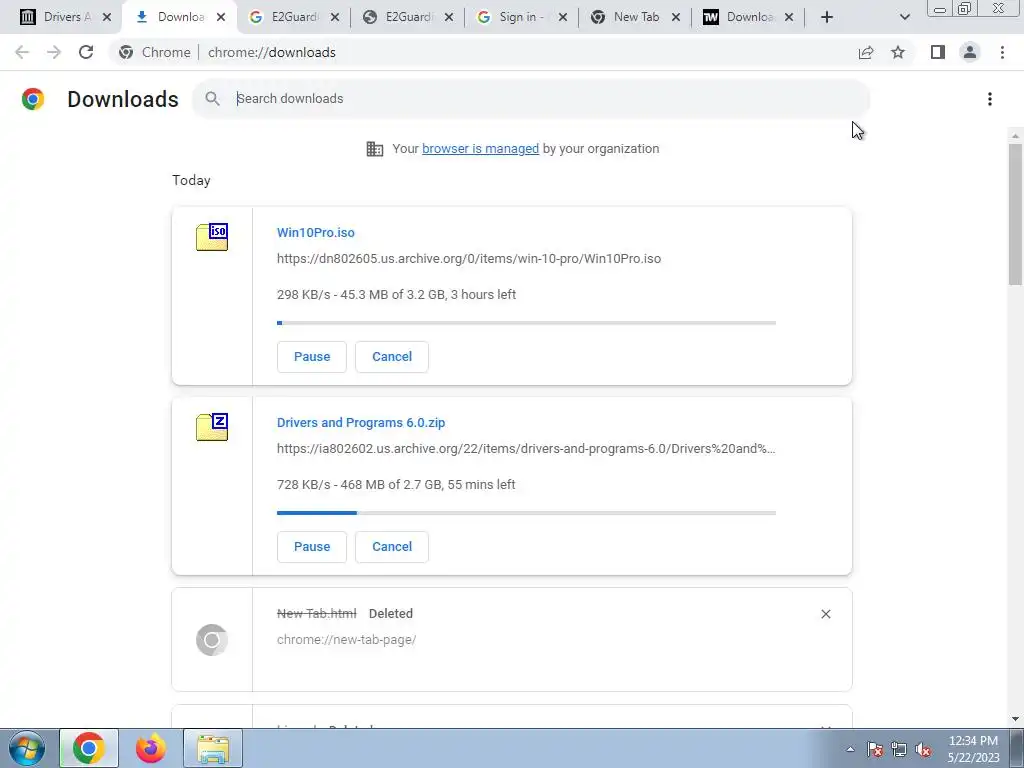Click the search magnifier icon in downloads
This screenshot has width=1024, height=768.
212,99
